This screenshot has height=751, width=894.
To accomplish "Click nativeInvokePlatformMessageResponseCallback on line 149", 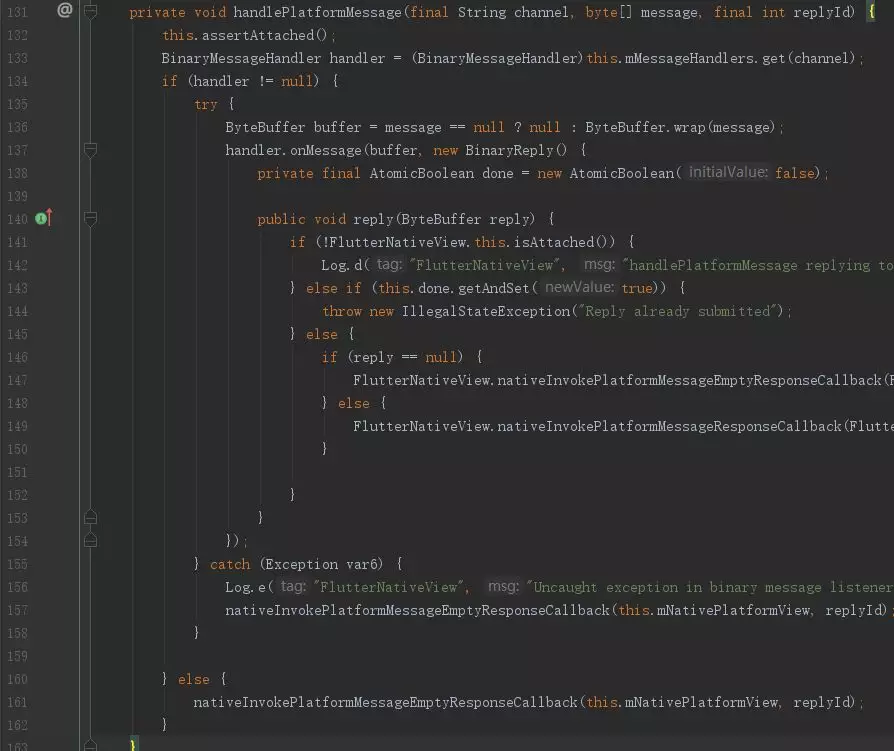I will (669, 427).
